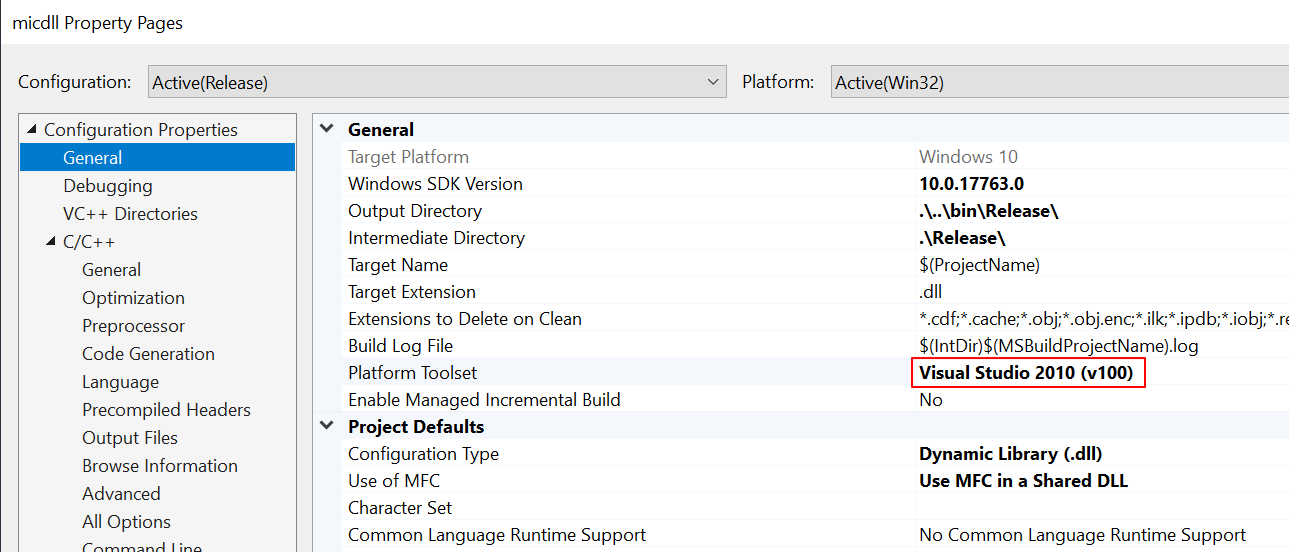Select the All Options tree item
Screen dimensions: 1289x552
pos(126,522)
